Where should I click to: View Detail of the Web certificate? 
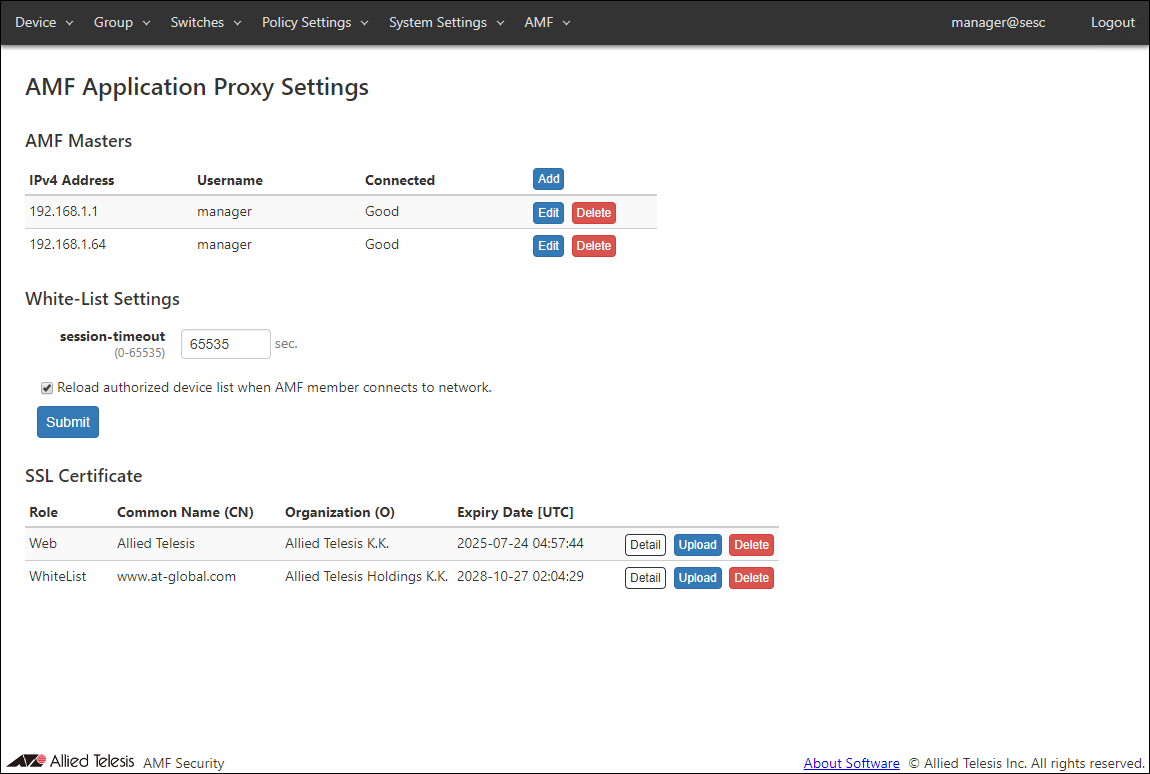645,545
